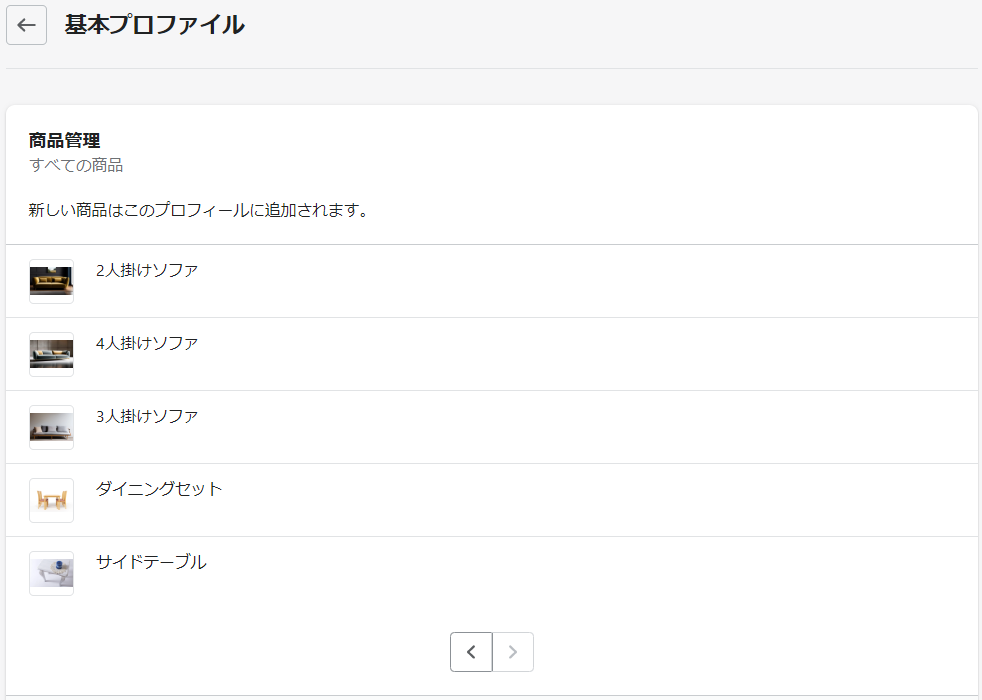The width and height of the screenshot is (982, 700).
Task: Open the 3人掛けソファ product thumbnail
Action: tap(51, 428)
